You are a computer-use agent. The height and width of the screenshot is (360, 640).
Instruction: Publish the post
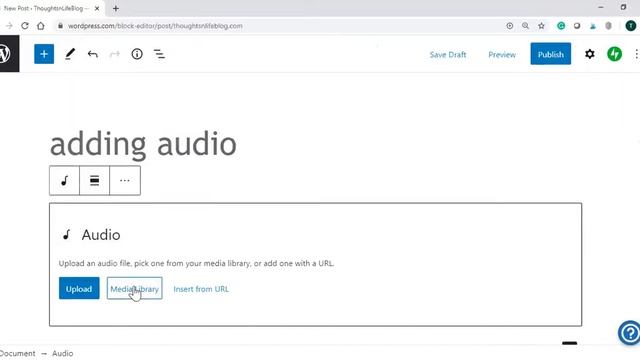tap(551, 54)
